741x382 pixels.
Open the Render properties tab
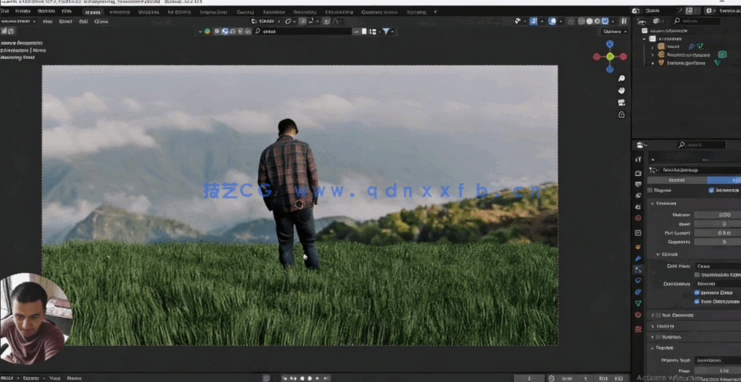[638, 173]
